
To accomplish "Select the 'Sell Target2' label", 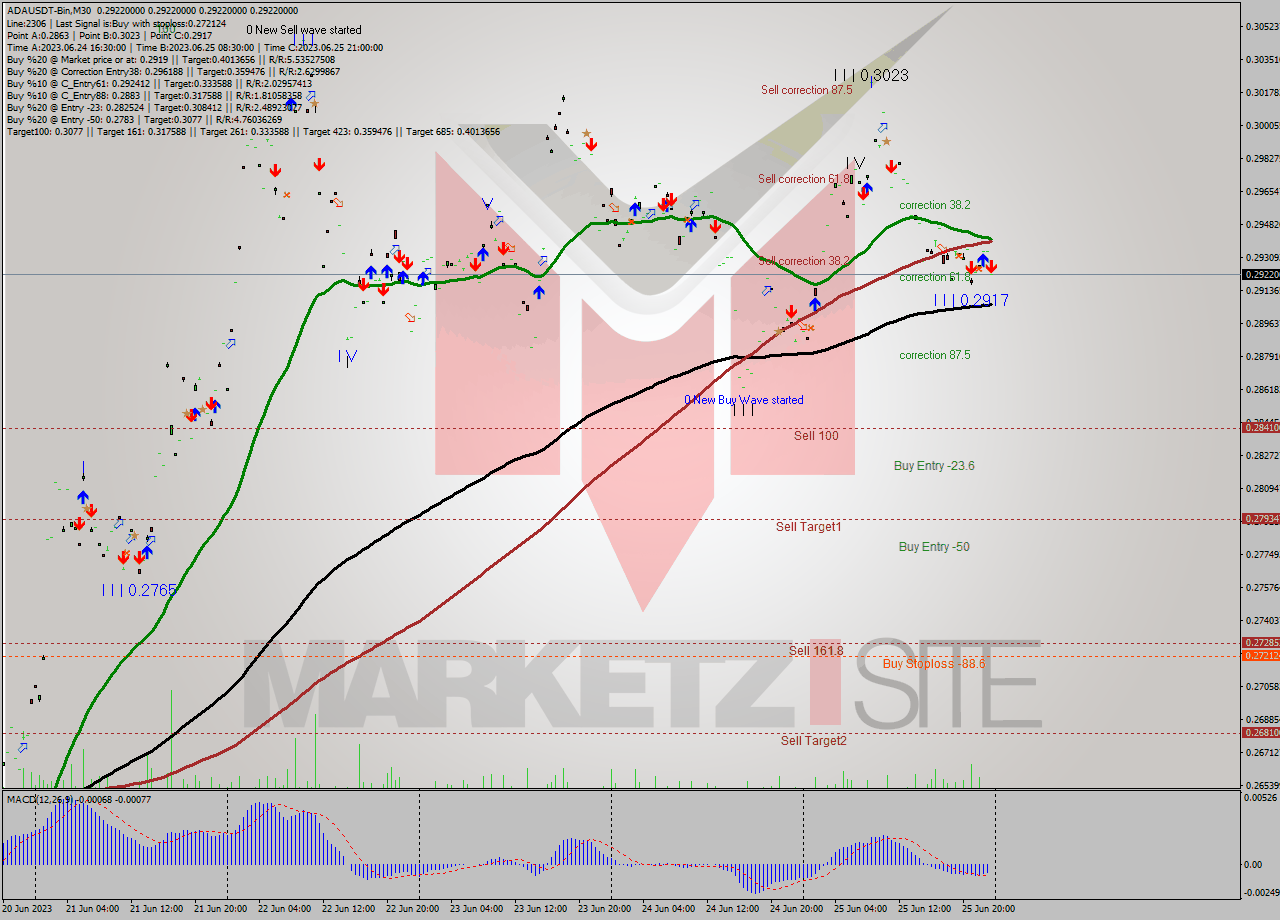I will pyautogui.click(x=814, y=741).
